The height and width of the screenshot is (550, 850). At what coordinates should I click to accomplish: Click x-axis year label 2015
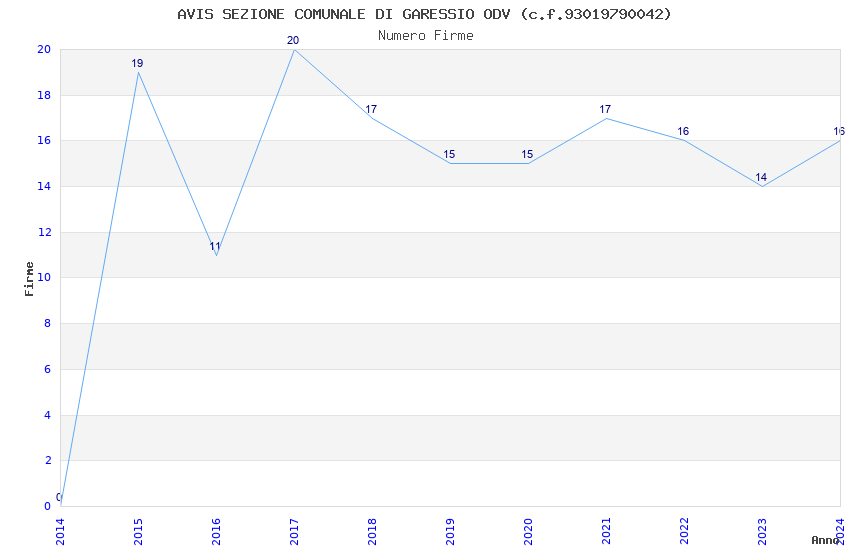click(138, 532)
